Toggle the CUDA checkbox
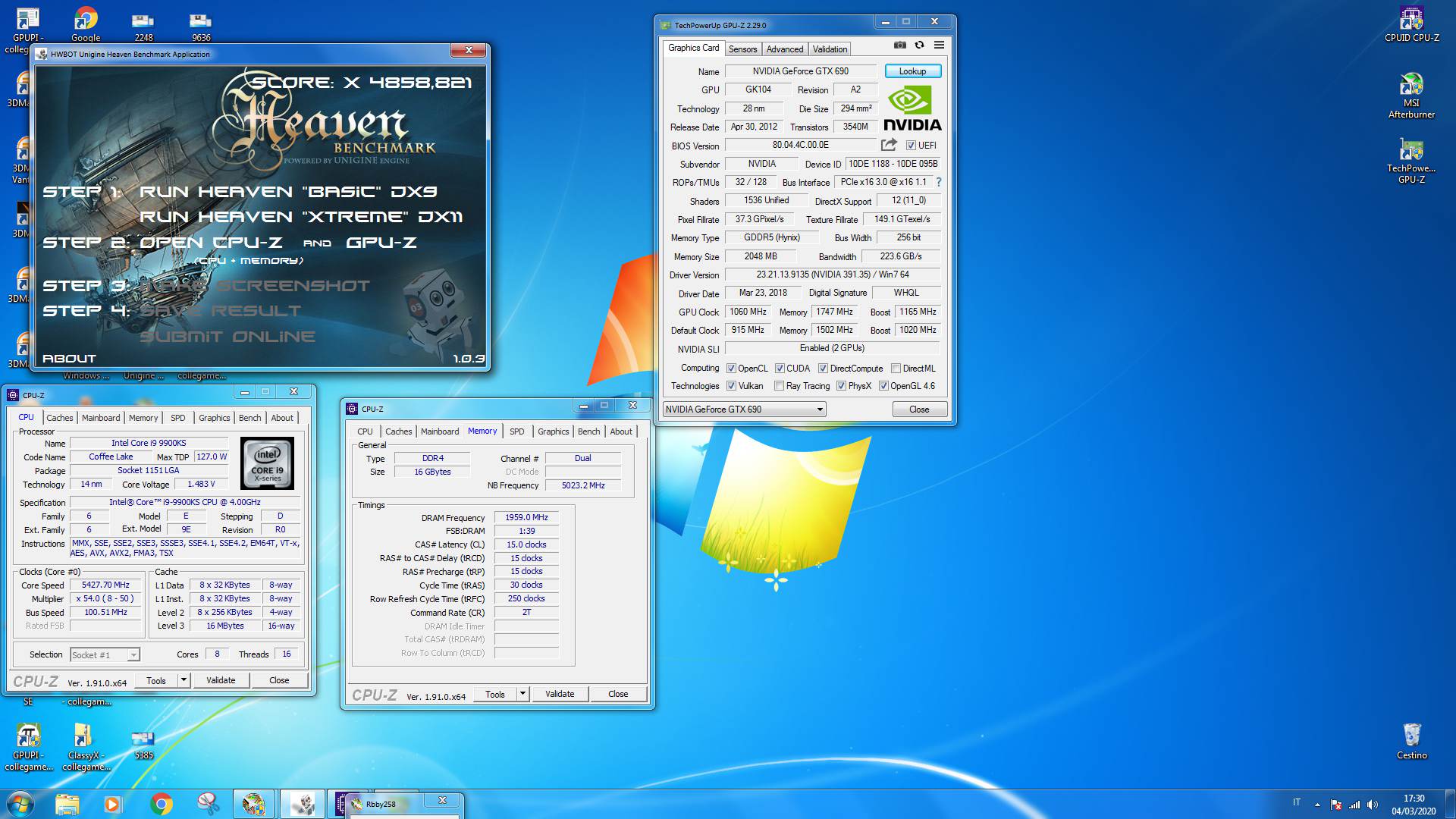The width and height of the screenshot is (1456, 819). (x=780, y=369)
